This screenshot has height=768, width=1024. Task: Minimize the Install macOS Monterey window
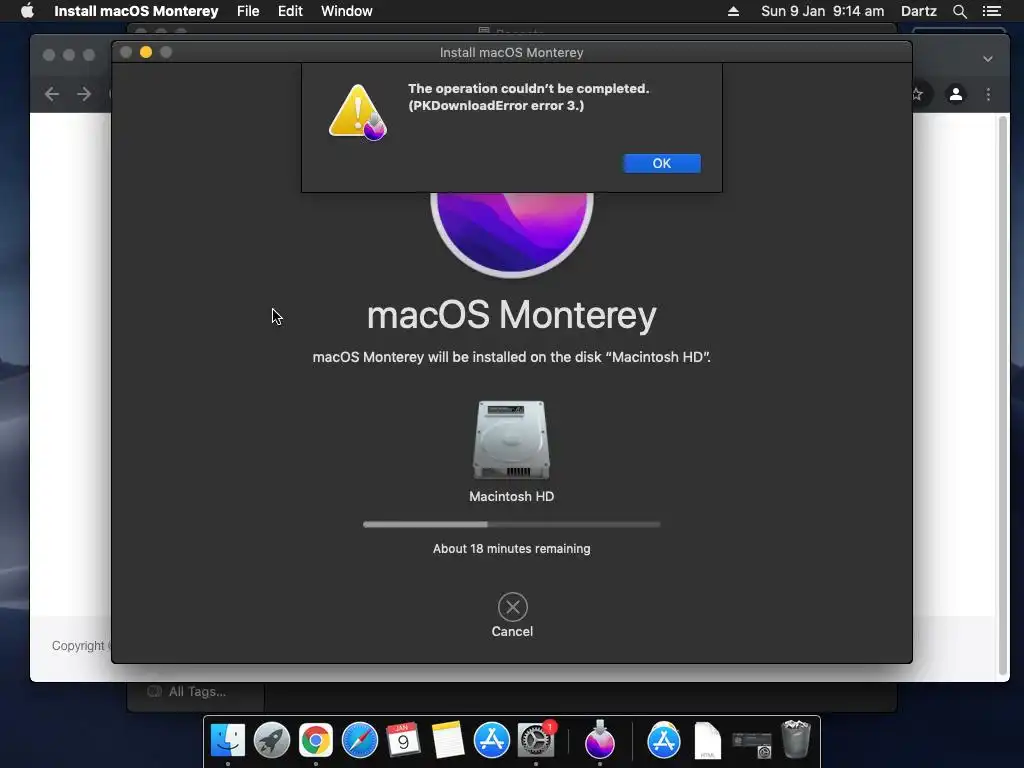point(146,52)
